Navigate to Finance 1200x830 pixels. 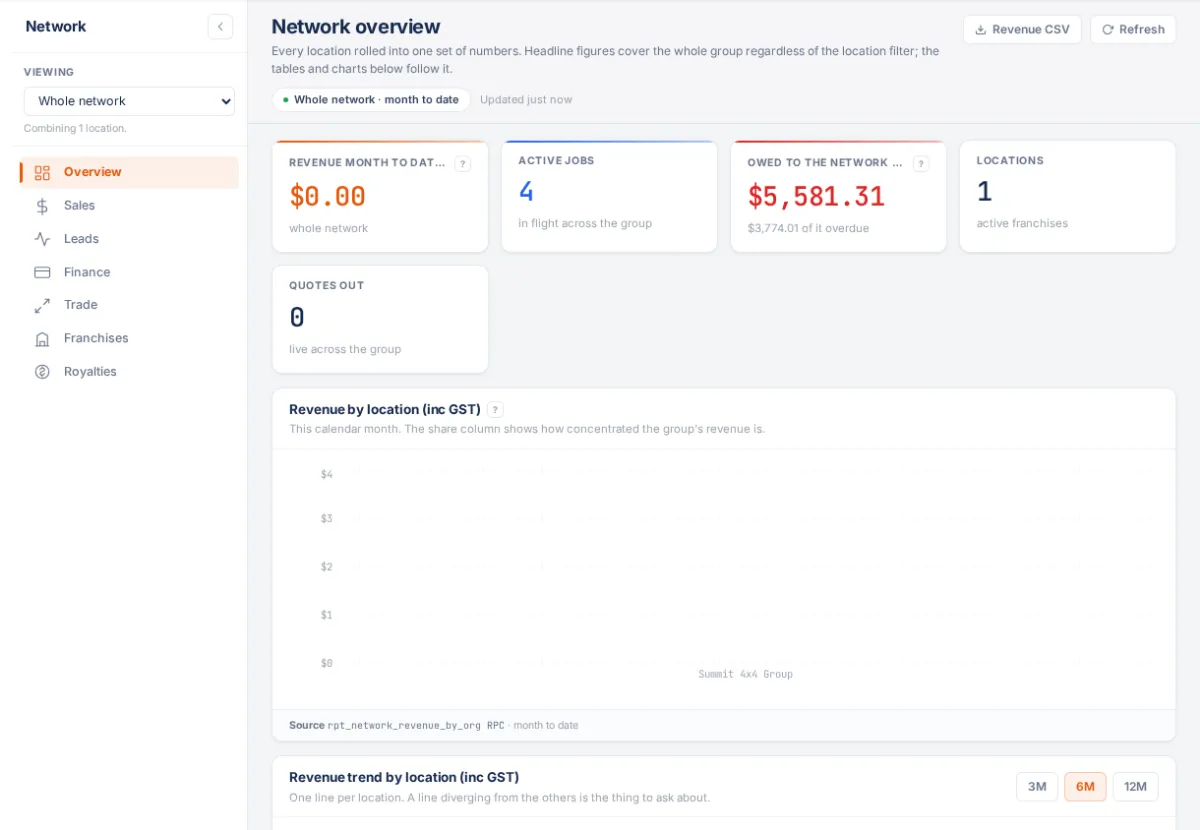point(129,272)
